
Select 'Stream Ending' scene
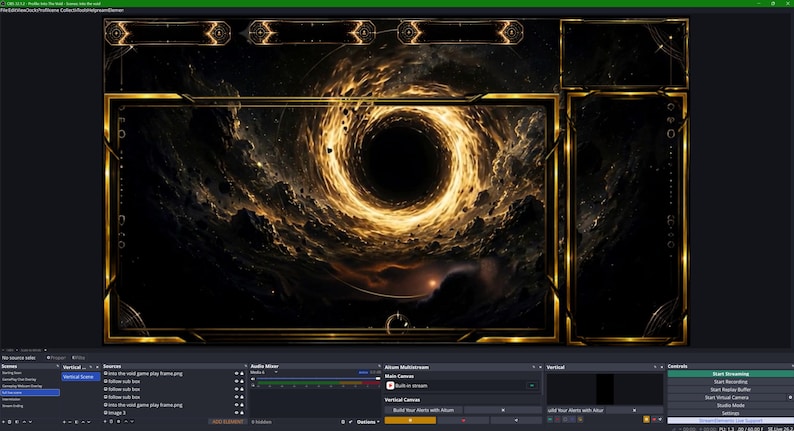[13, 406]
